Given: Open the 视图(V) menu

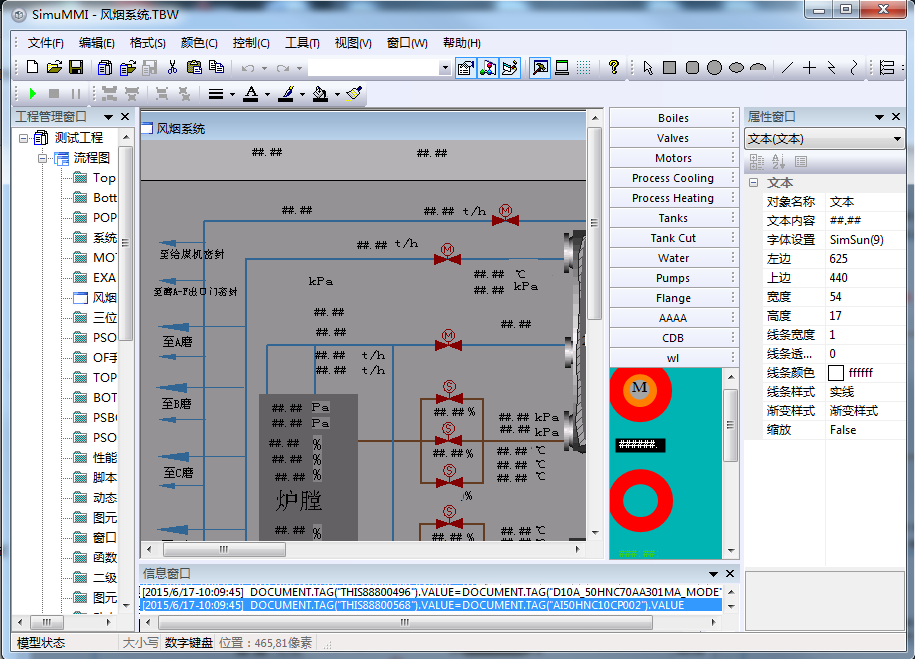Looking at the screenshot, I should pos(352,43).
